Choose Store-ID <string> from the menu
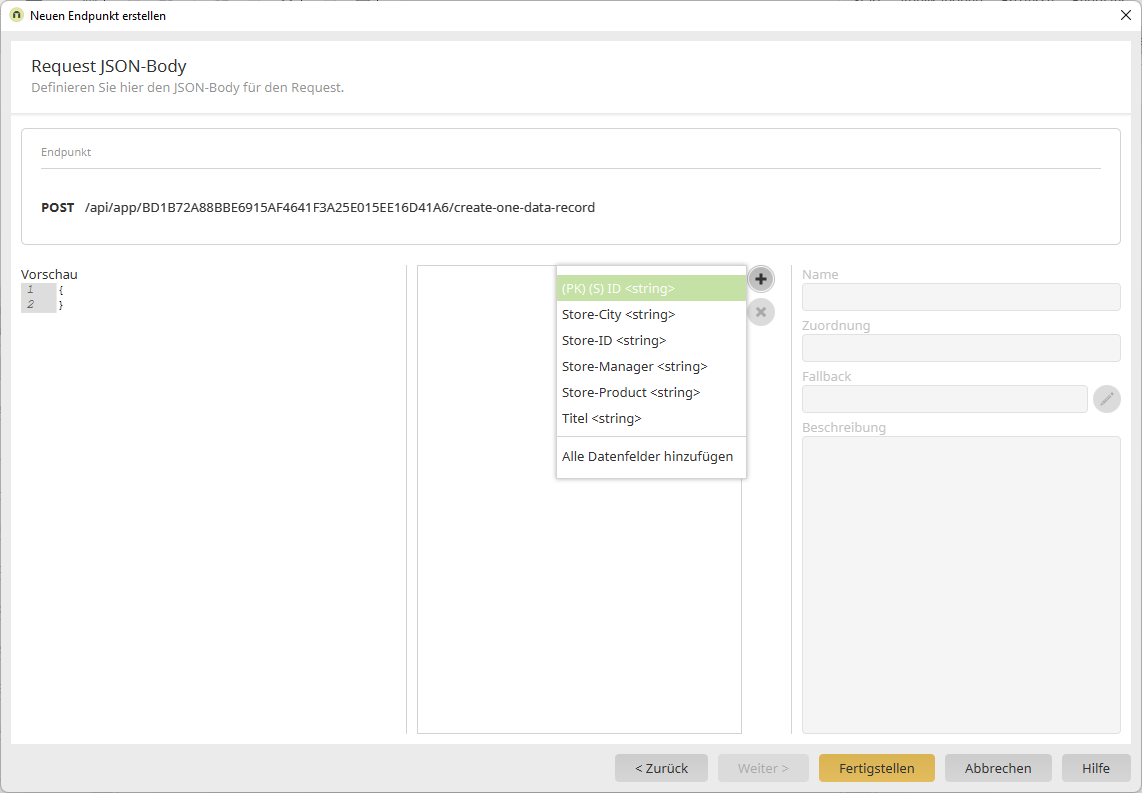 point(651,341)
